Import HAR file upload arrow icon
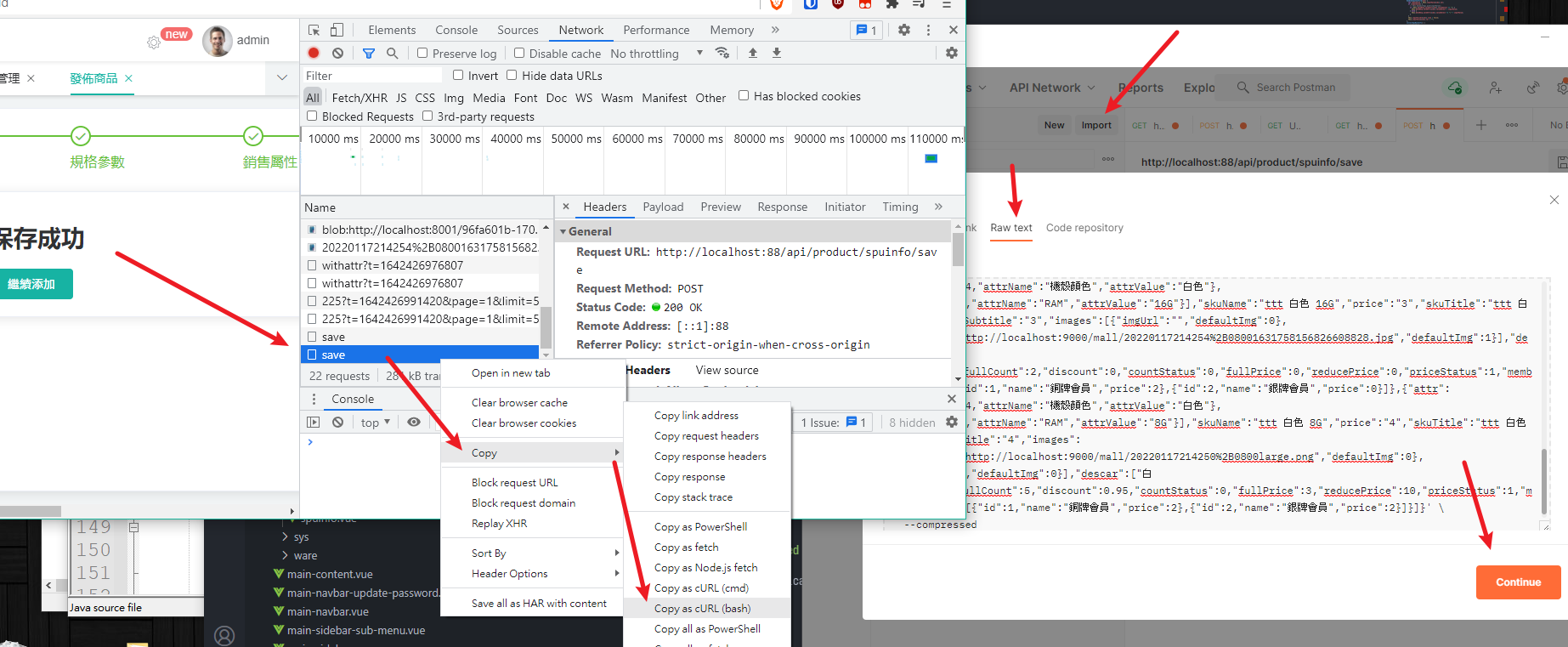 [753, 53]
